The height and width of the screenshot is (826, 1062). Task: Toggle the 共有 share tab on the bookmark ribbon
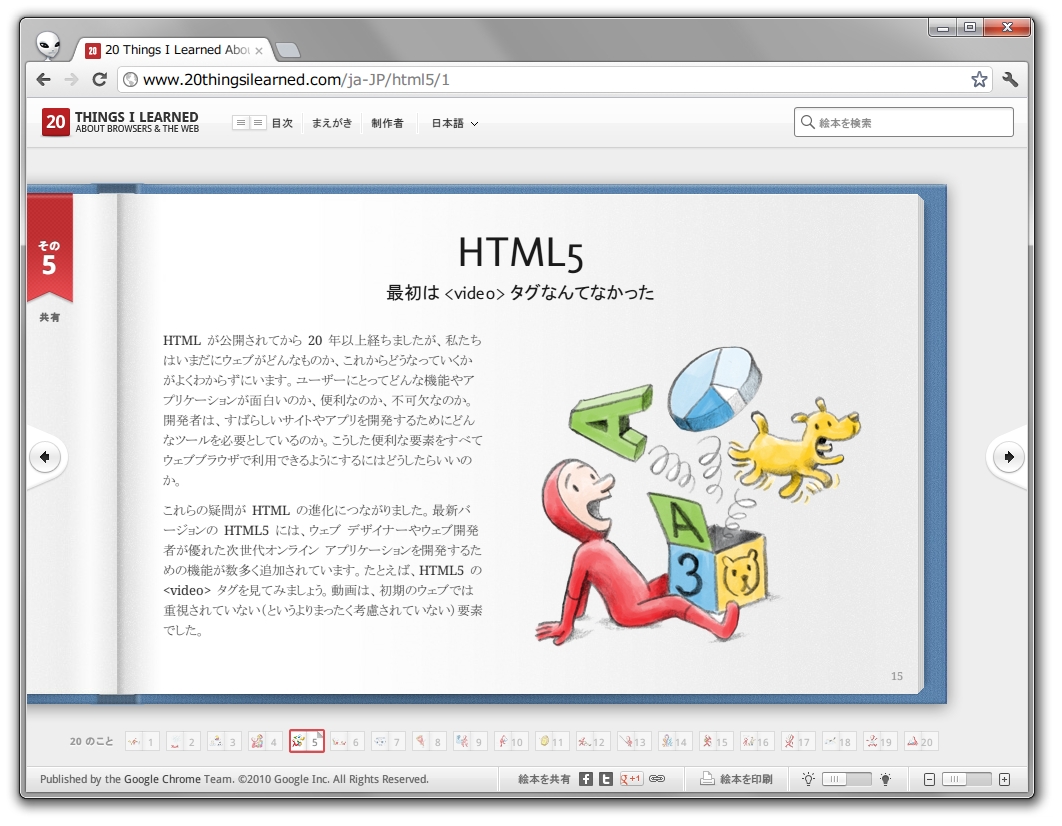tap(49, 318)
